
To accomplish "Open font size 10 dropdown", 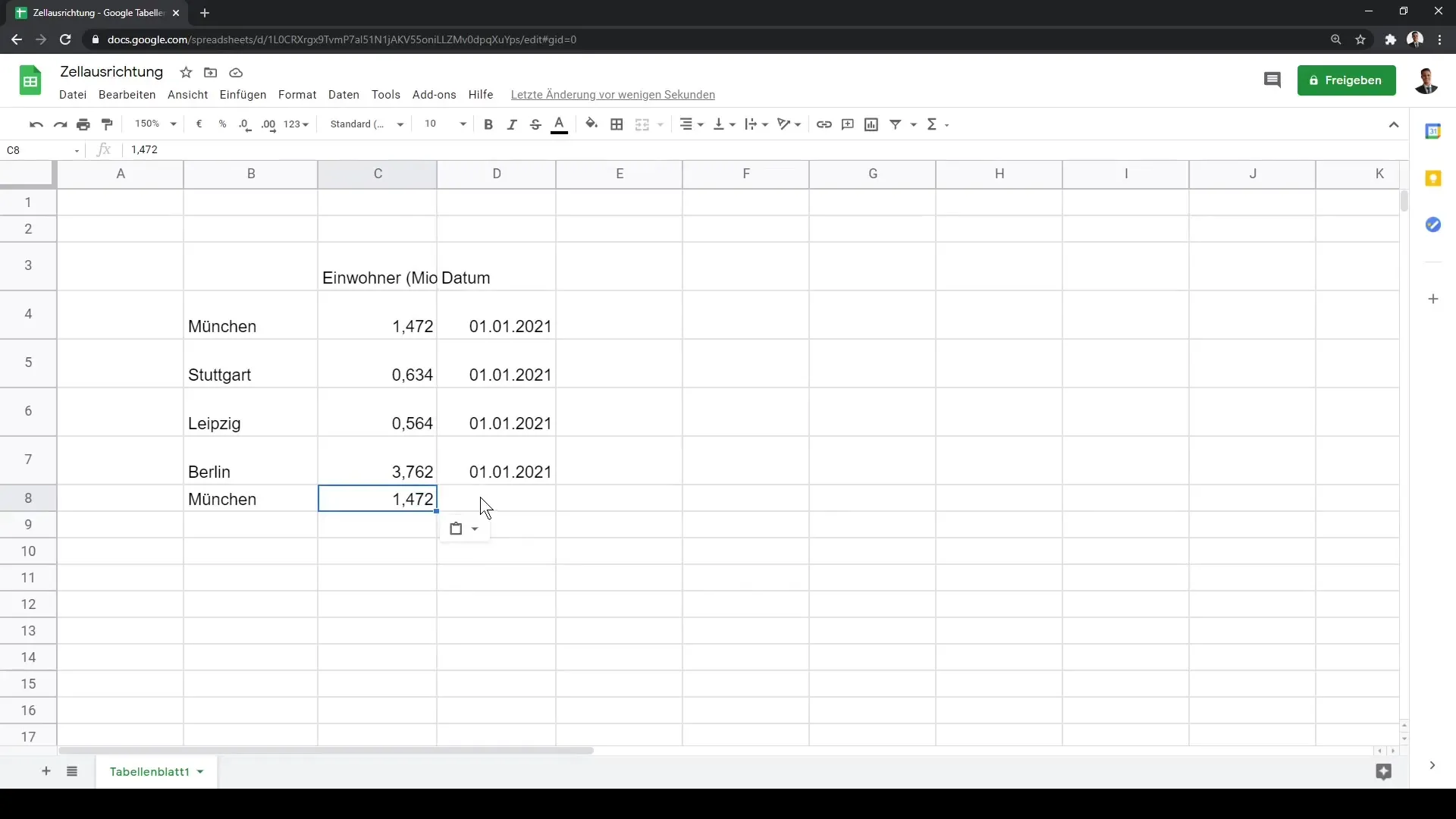I will pyautogui.click(x=445, y=124).
